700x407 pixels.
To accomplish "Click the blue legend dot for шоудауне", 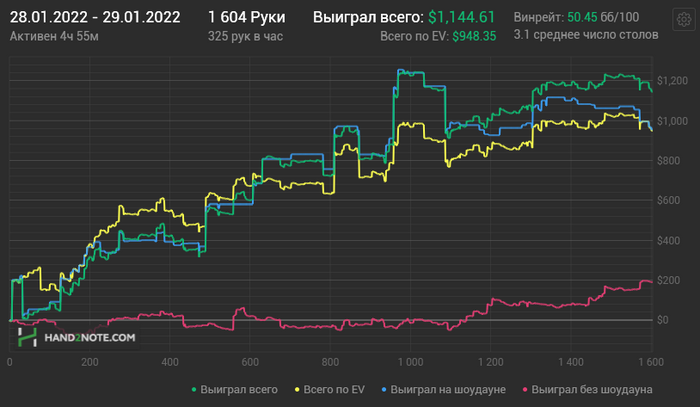I will (384, 390).
